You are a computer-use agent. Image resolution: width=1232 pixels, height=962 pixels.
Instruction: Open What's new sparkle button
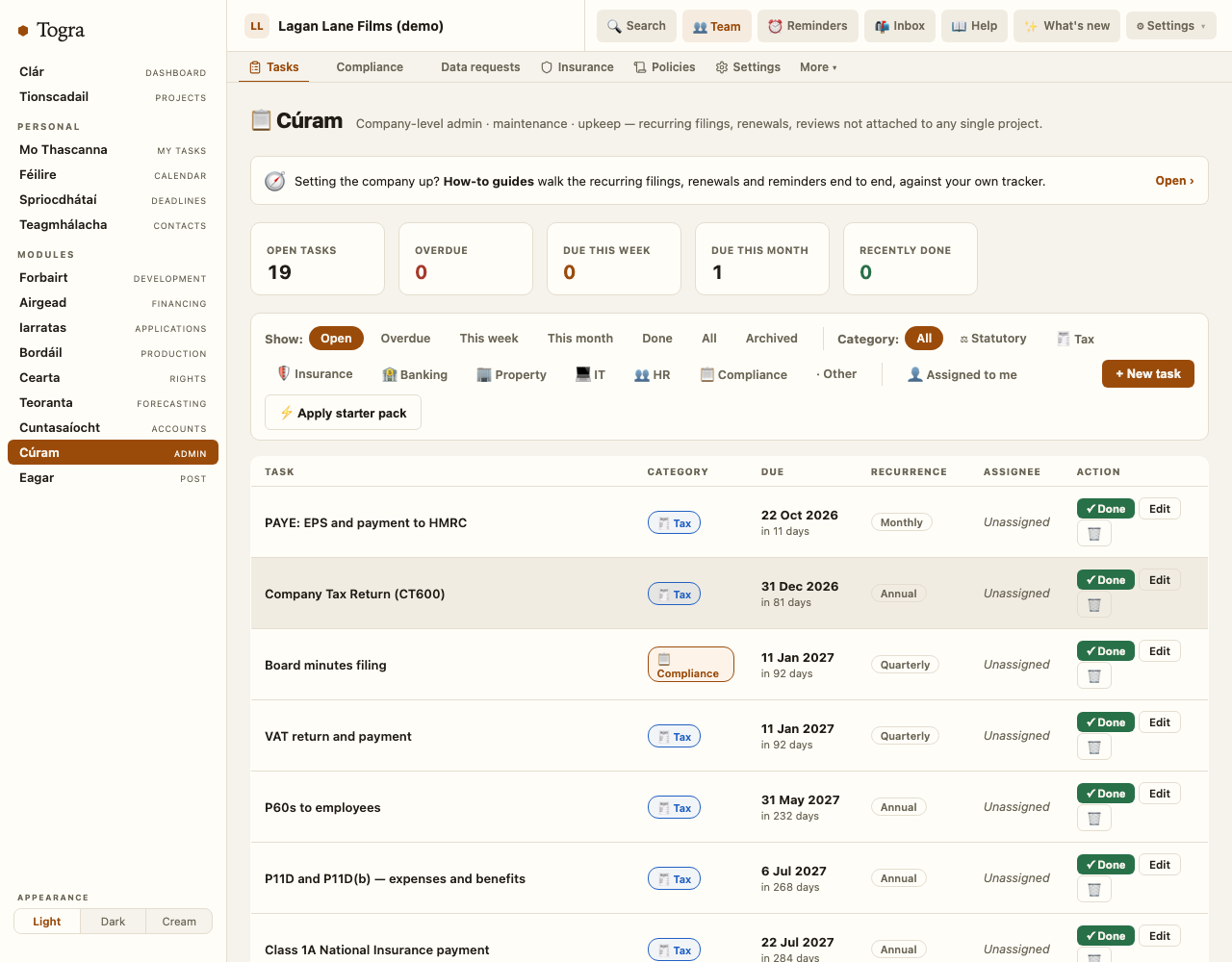[x=1066, y=26]
